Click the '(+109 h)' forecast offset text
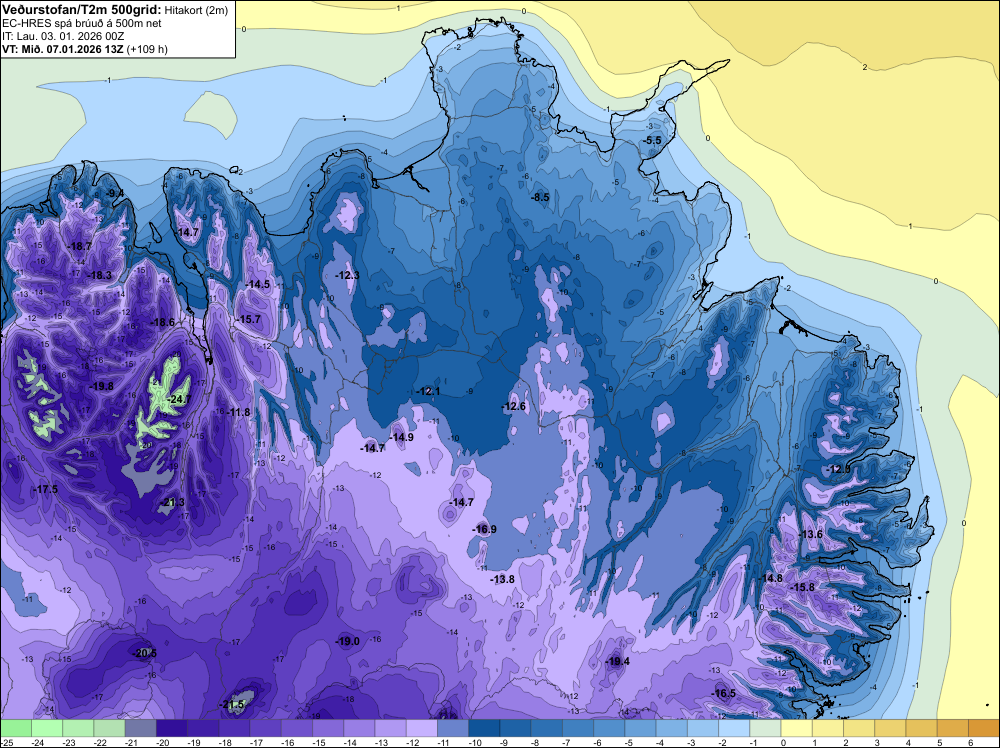The width and height of the screenshot is (1000, 748). 147,50
